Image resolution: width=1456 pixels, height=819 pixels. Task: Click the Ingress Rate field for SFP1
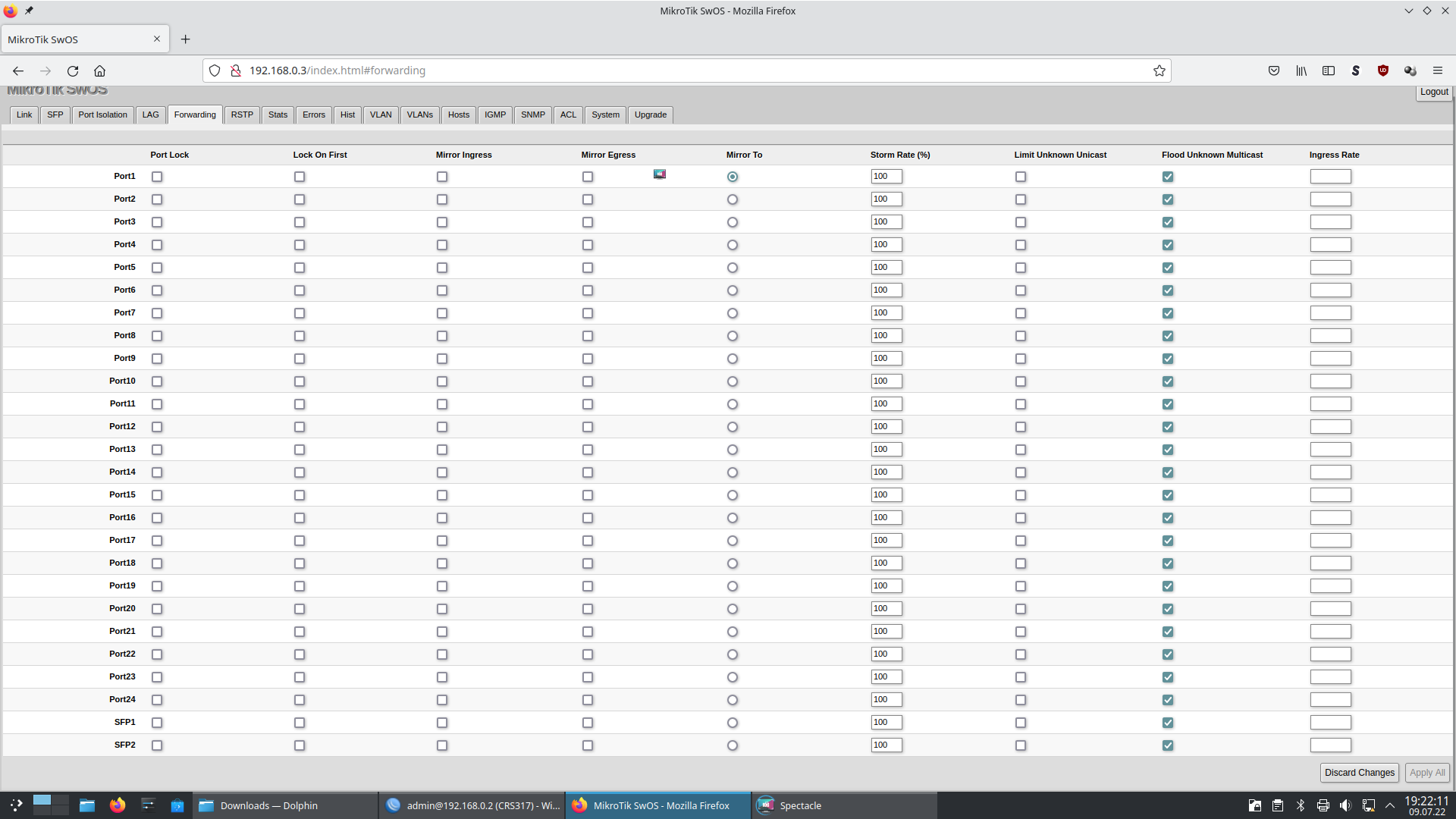coord(1330,723)
